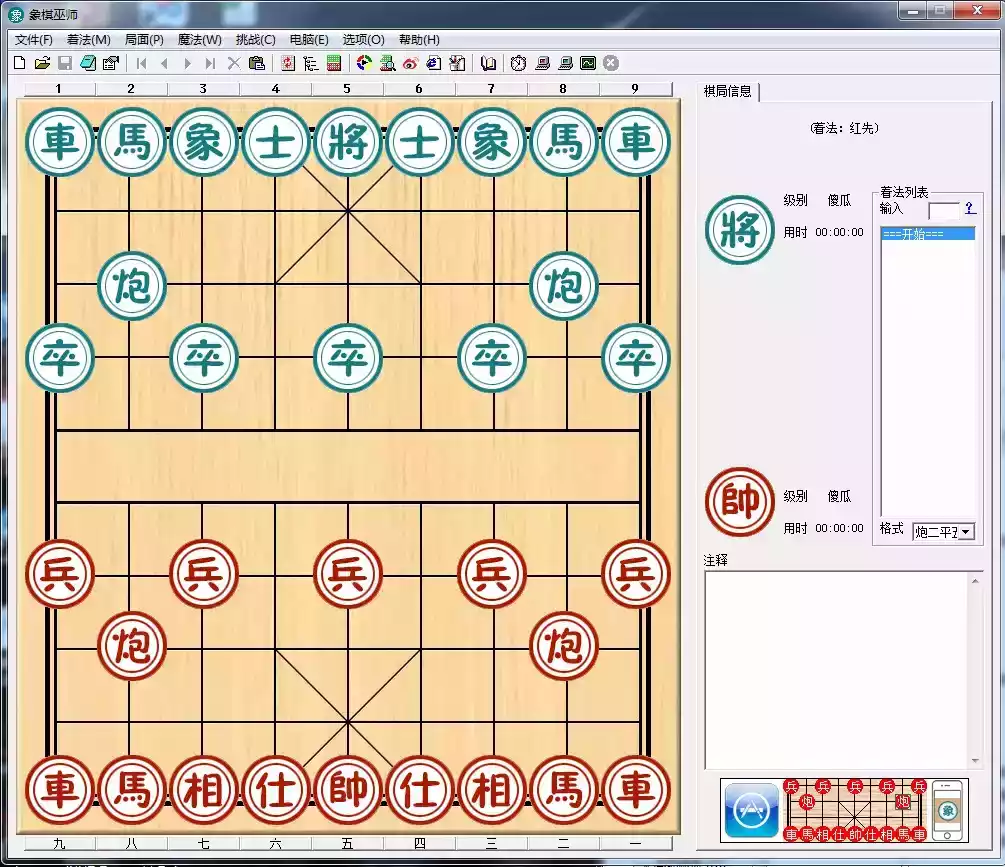Open the 魔法(W) menu

click(x=198, y=39)
